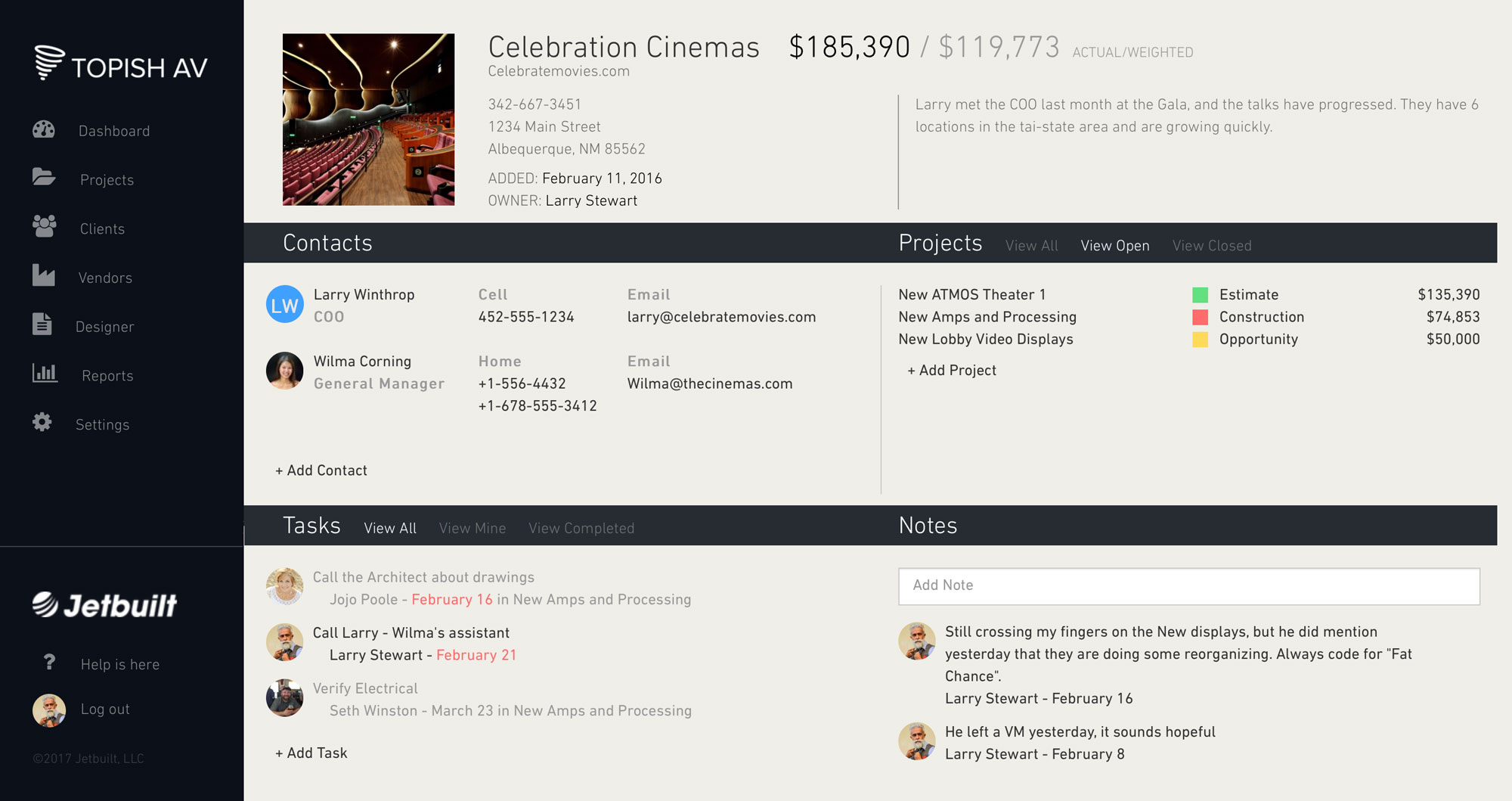Viewport: 1512px width, 801px height.
Task: Click the Settings gear icon
Action: click(42, 422)
